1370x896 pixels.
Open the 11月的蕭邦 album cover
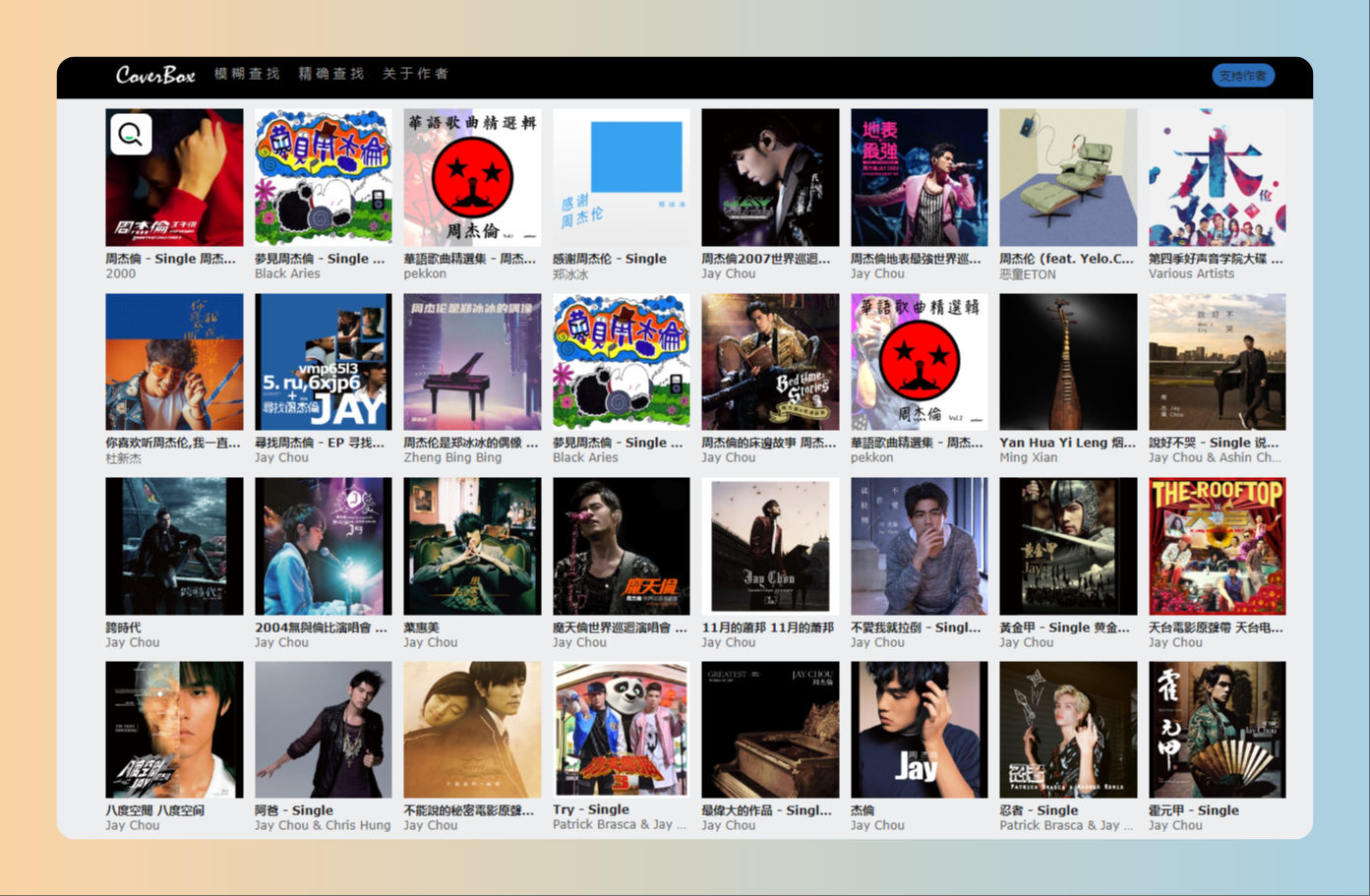coord(770,546)
